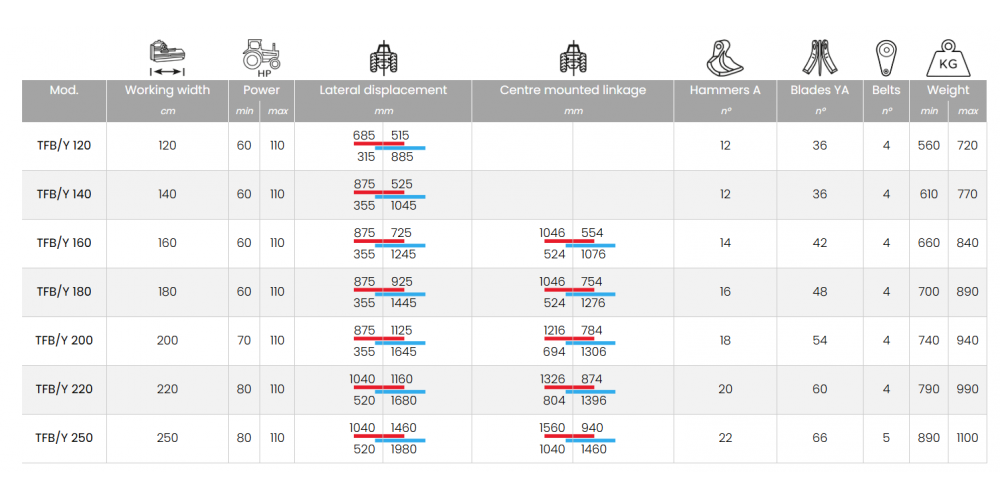
Task: Click the 1100 max weight value
Action: (967, 438)
